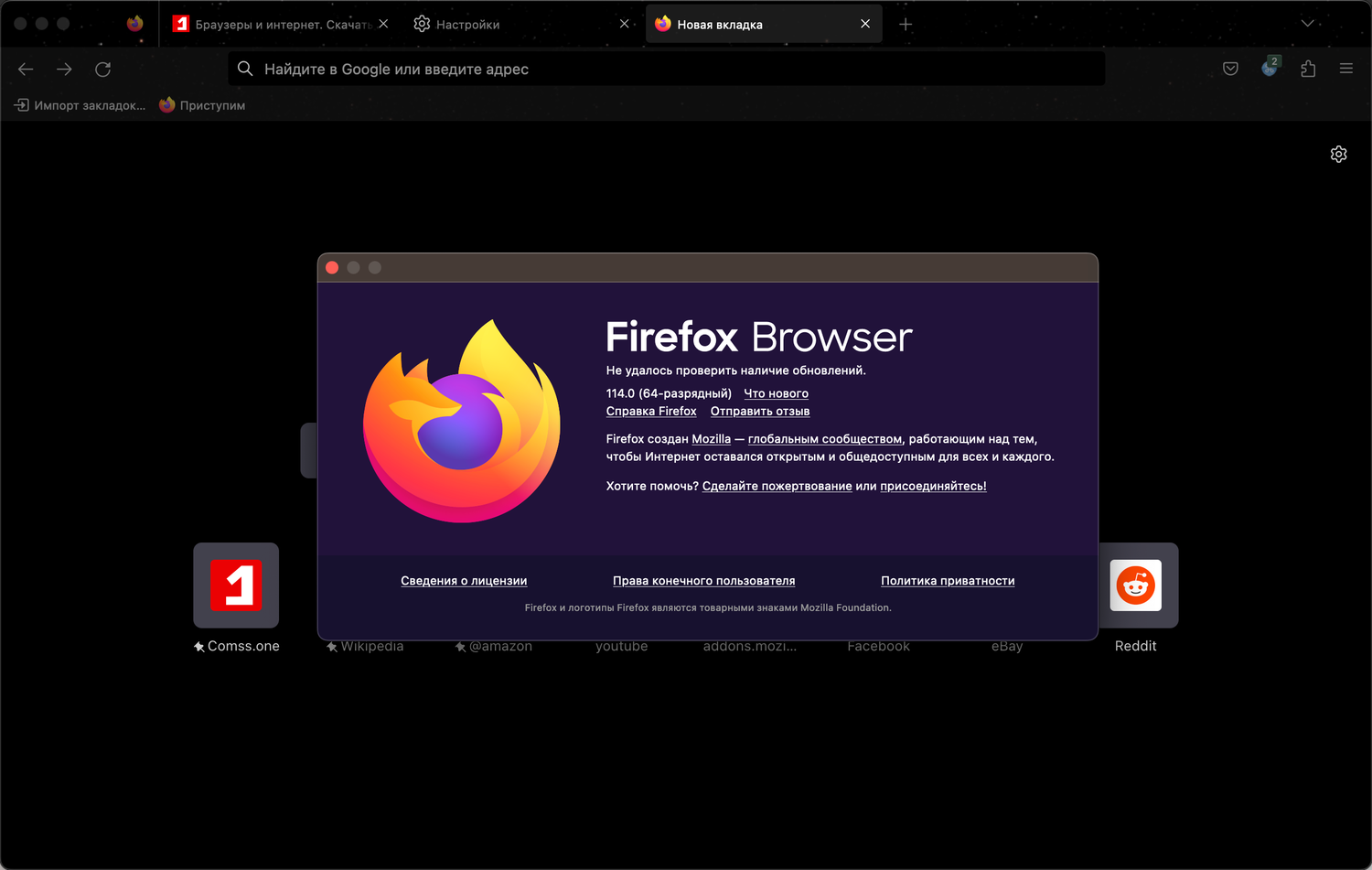Click the Reddit shortcut label
This screenshot has width=1372, height=870.
point(1136,646)
